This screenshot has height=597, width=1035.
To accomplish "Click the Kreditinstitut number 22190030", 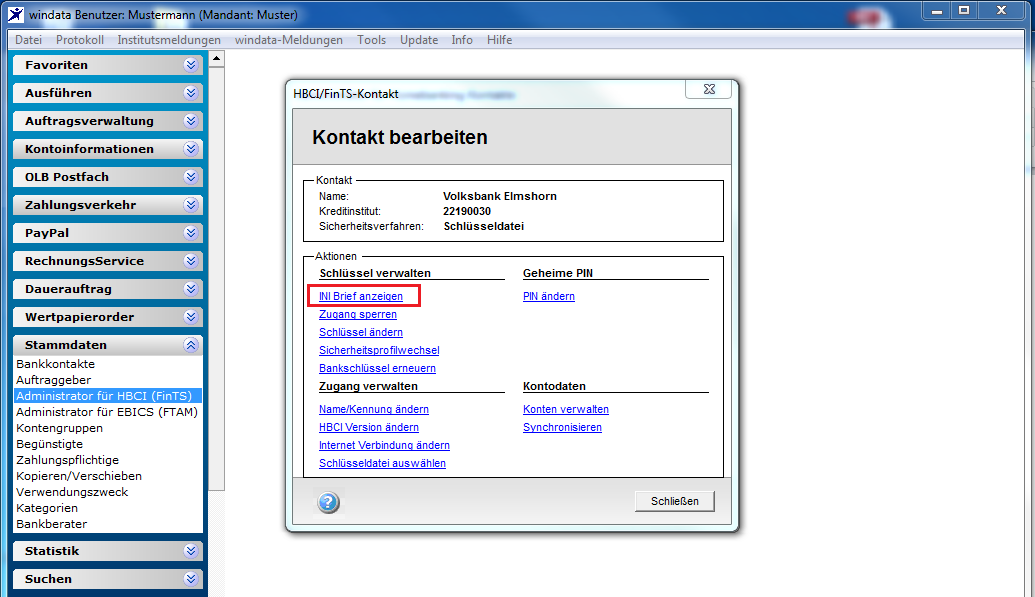I will click(x=467, y=211).
